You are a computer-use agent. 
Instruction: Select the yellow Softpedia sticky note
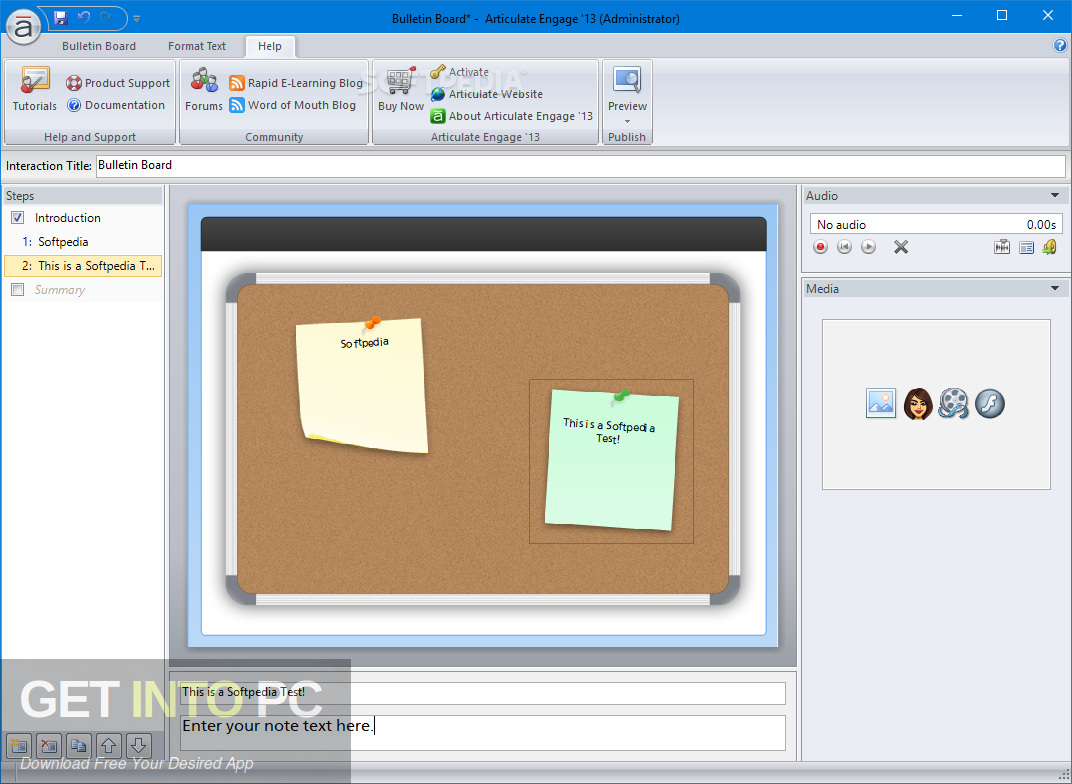click(x=362, y=385)
